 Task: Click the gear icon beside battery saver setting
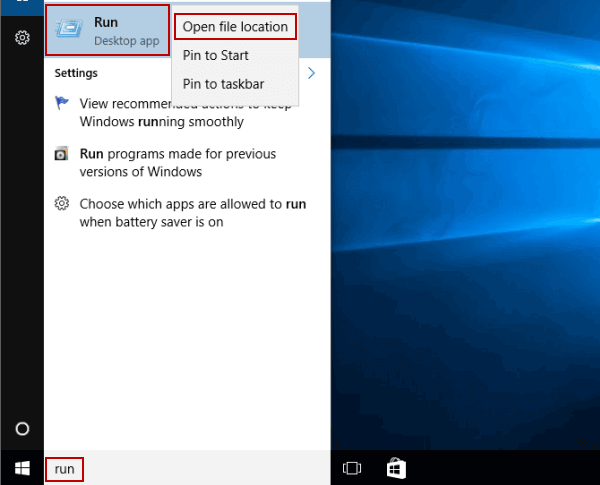62,203
